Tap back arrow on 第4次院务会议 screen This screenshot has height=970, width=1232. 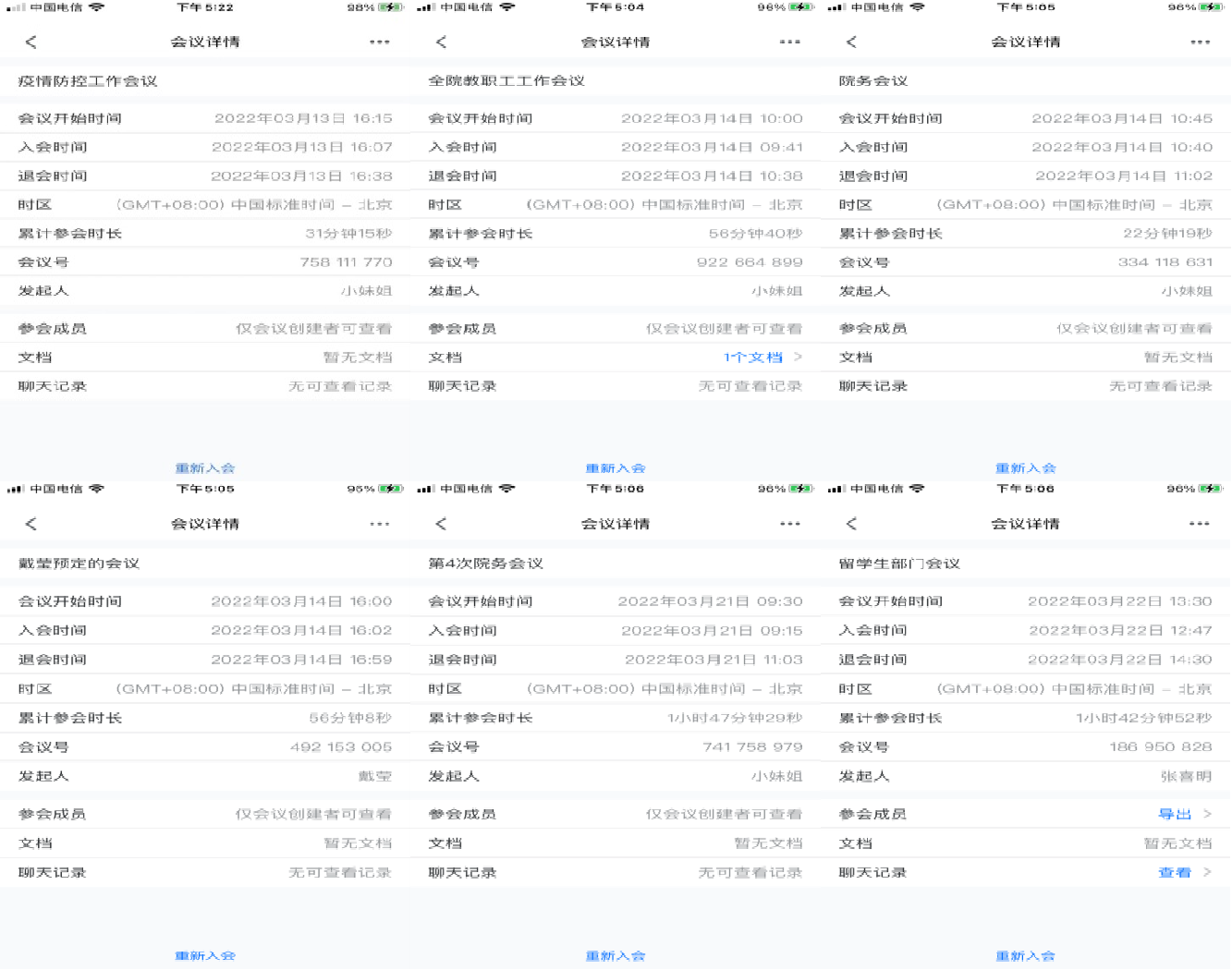(441, 523)
